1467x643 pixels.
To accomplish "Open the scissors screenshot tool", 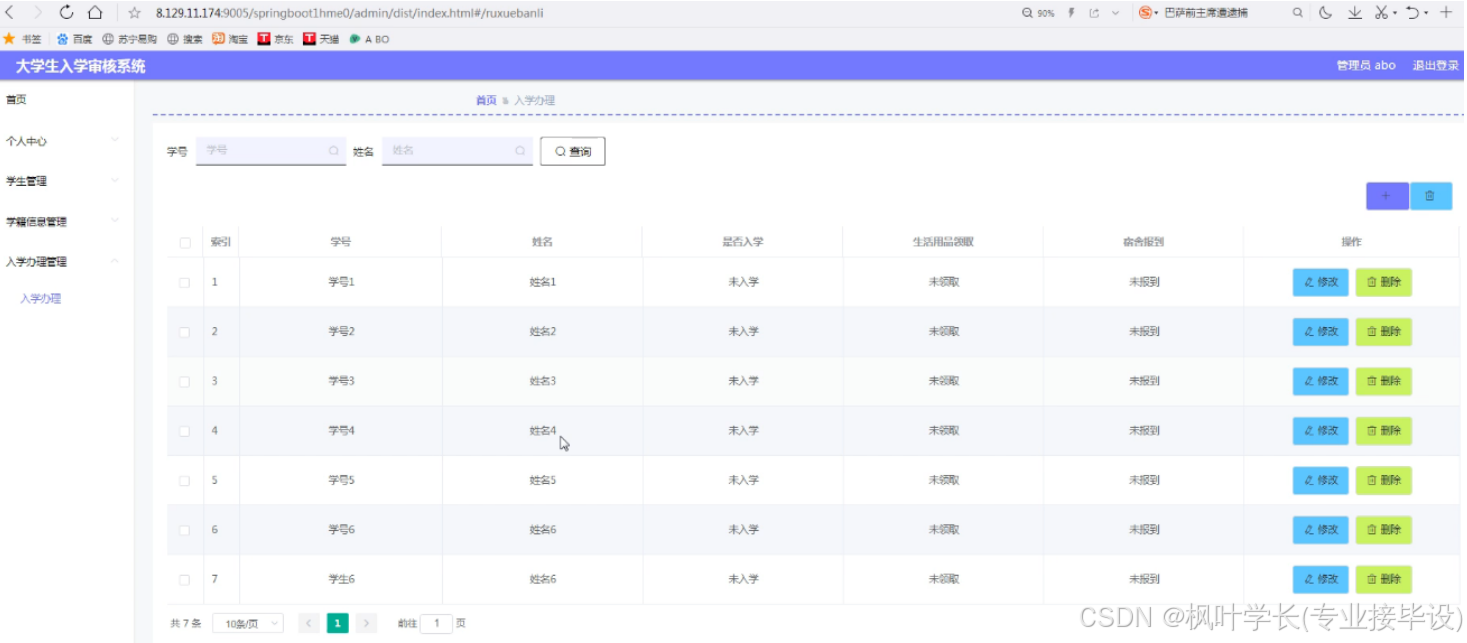I will click(x=1381, y=13).
